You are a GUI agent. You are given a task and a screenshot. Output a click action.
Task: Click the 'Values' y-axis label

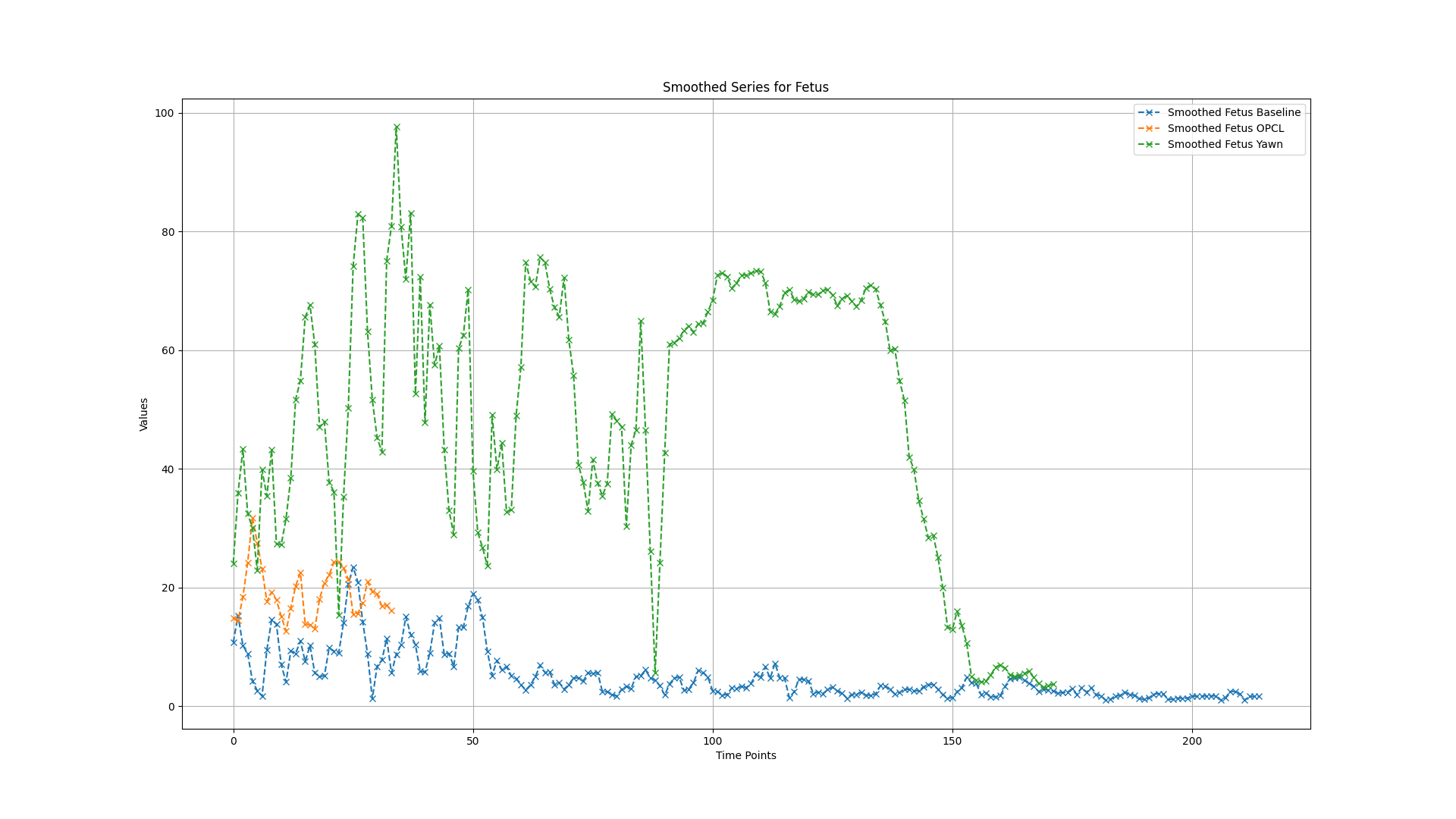pos(144,414)
